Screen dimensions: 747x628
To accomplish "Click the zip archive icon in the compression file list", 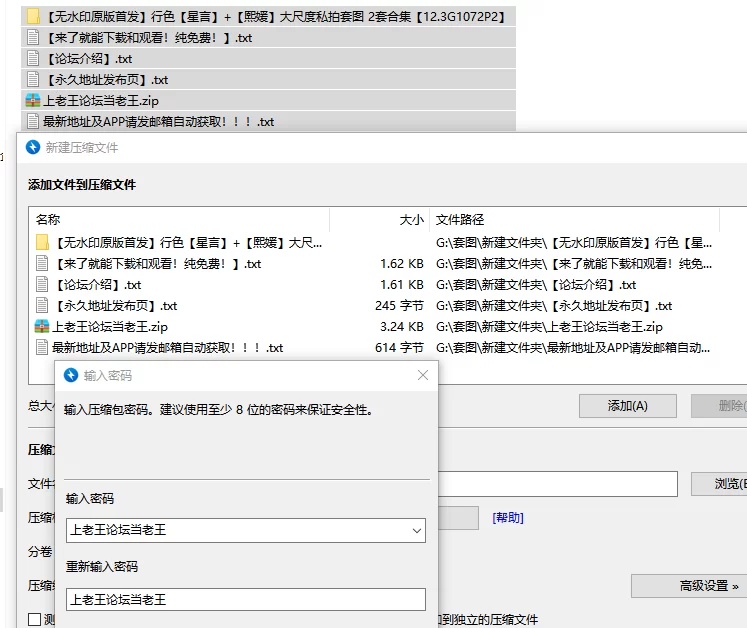I will (42, 326).
